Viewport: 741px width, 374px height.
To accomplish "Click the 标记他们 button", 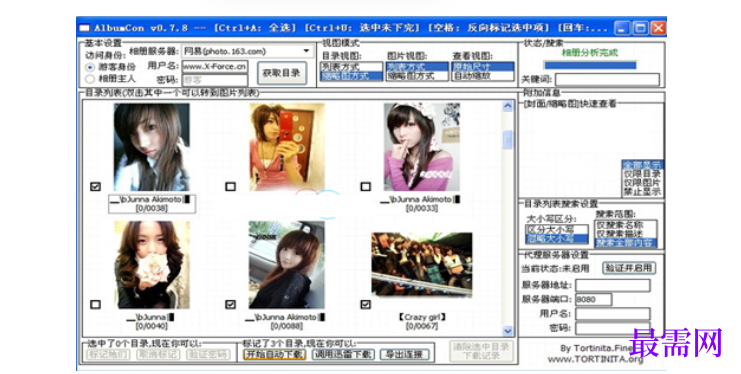I will click(x=108, y=354).
